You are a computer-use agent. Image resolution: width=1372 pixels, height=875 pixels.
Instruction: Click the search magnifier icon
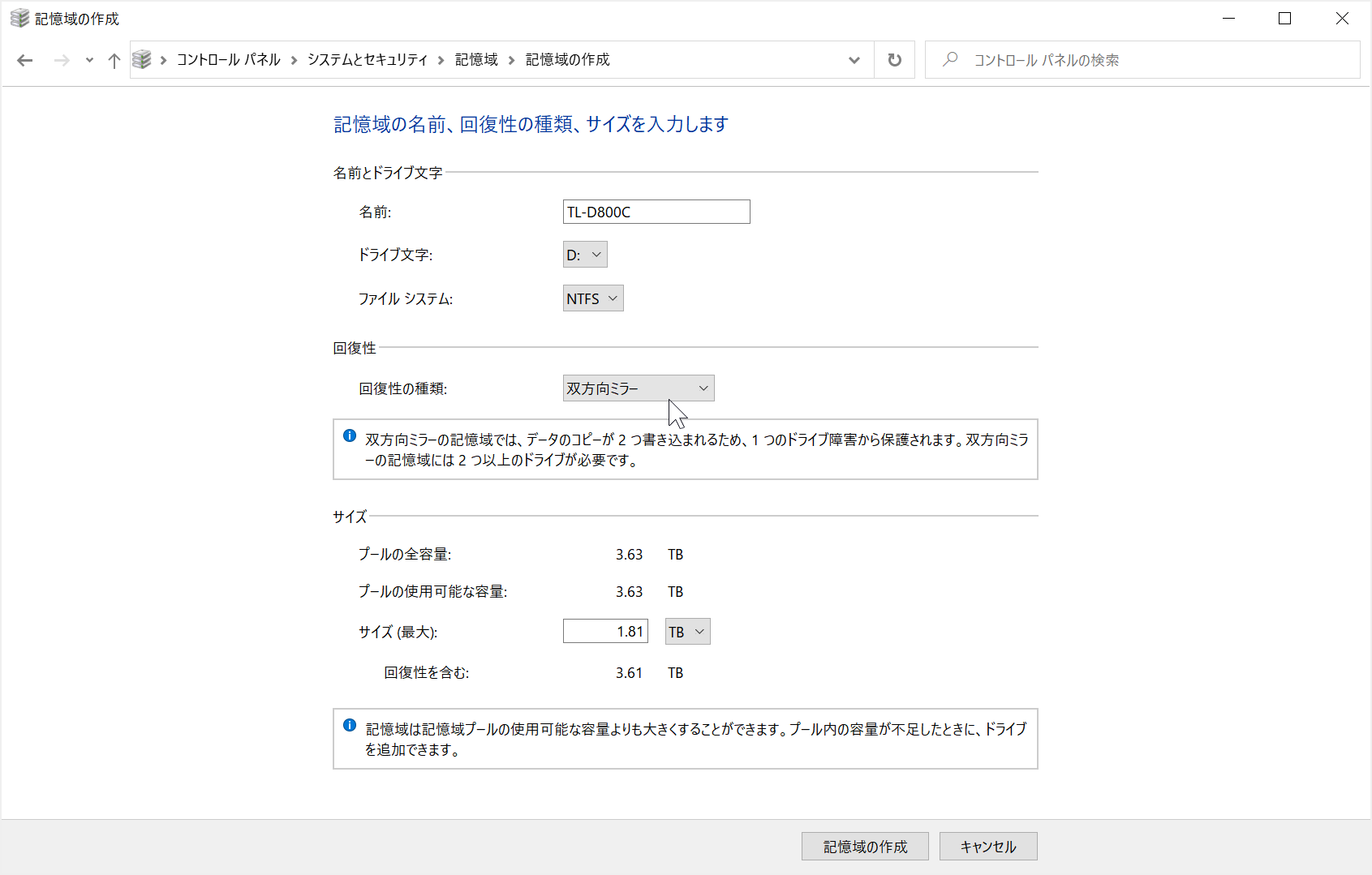949,59
